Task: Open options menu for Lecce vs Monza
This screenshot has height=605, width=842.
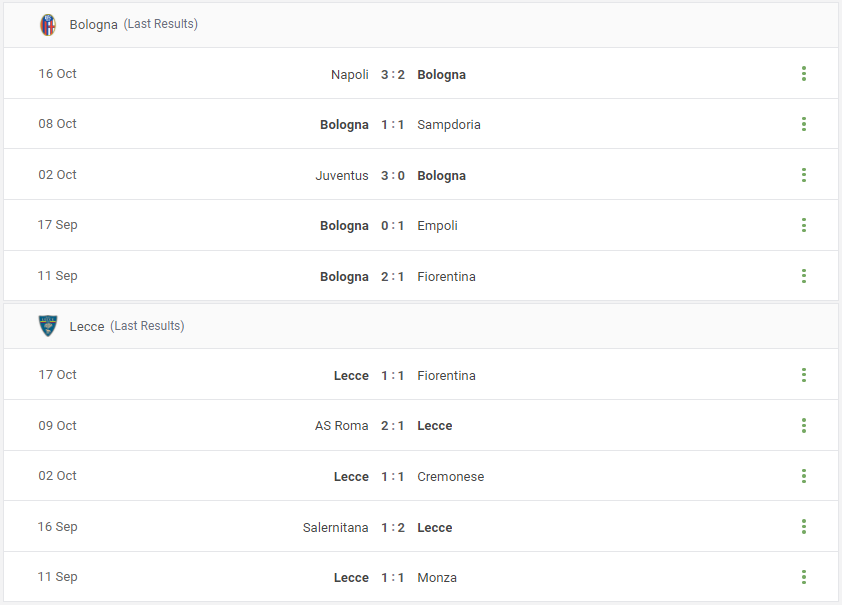Action: [x=803, y=577]
